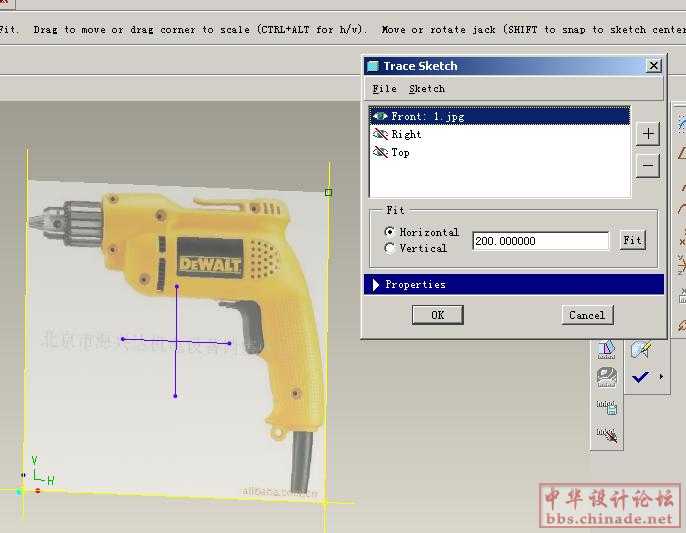The image size is (686, 533).
Task: Select the Front: 1.jpg list row
Action: [x=500, y=116]
